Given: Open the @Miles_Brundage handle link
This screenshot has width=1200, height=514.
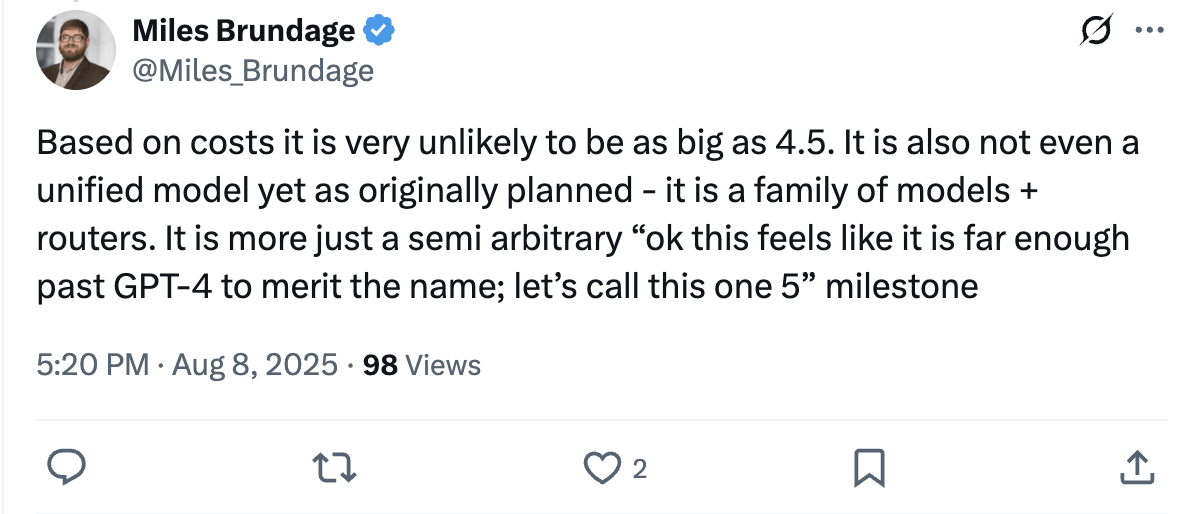Looking at the screenshot, I should point(253,70).
